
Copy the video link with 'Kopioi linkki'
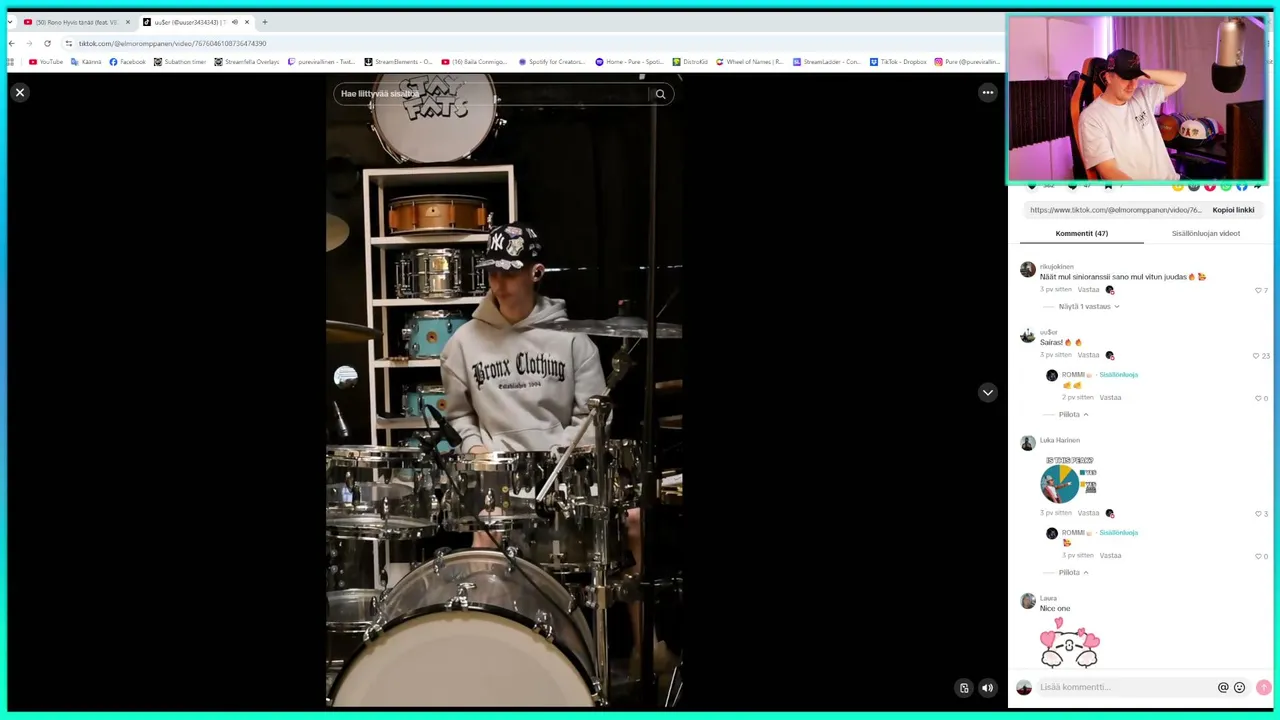1233,210
